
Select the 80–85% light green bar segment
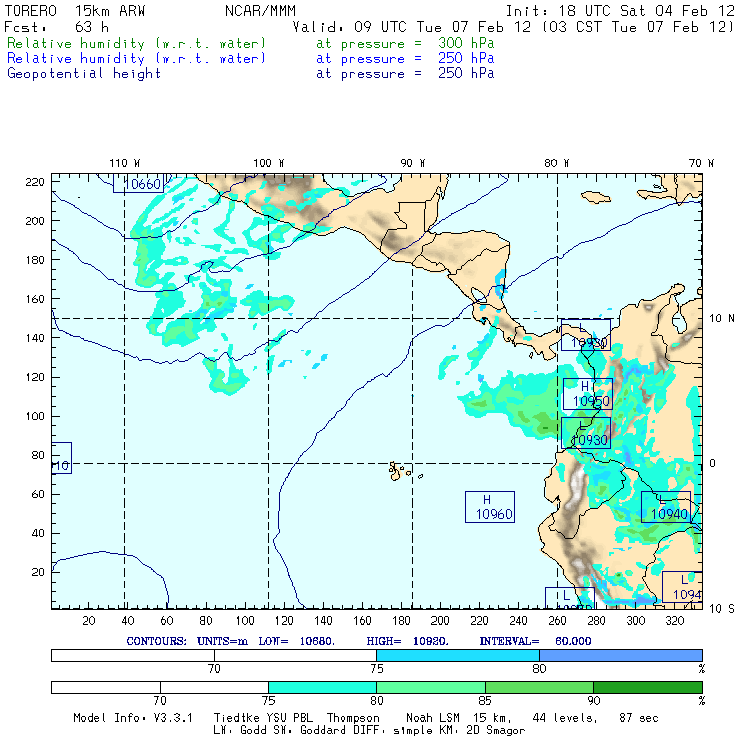[431, 687]
